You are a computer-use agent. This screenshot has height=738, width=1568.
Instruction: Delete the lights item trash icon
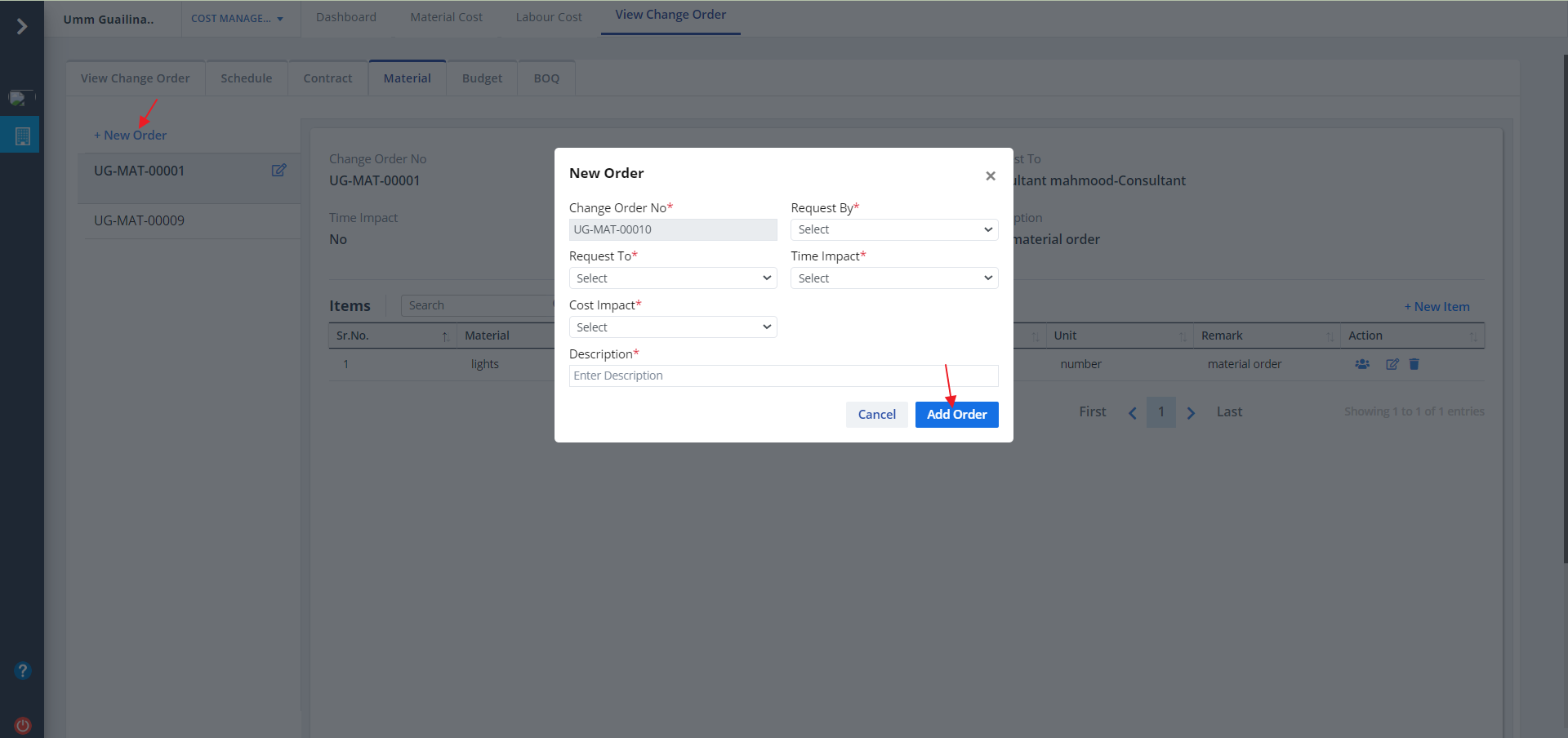(1414, 364)
